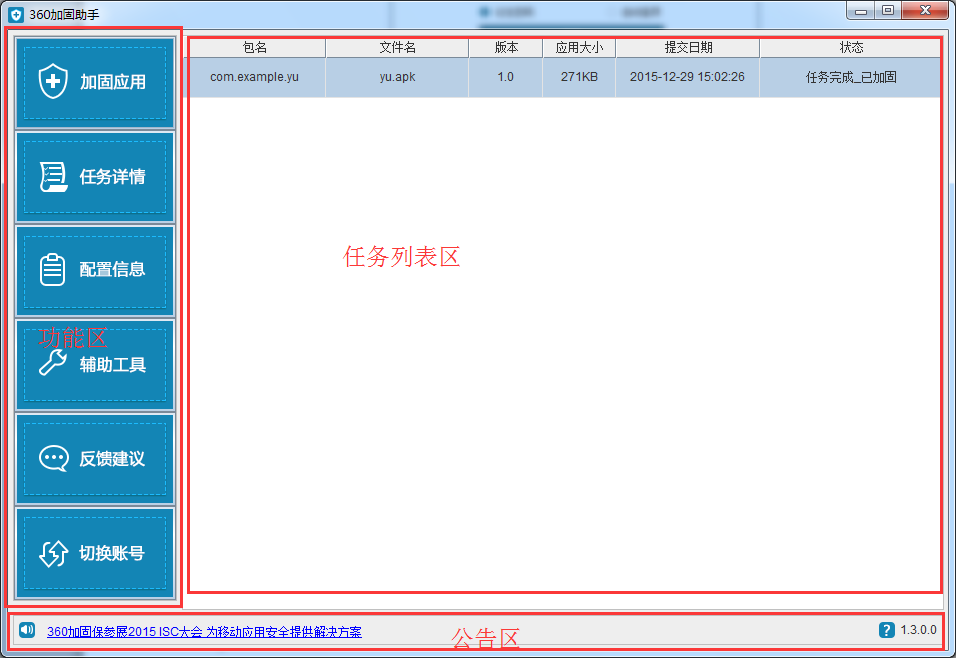Click the clipboard icon on 配置信息
The width and height of the screenshot is (956, 658).
(x=52, y=270)
